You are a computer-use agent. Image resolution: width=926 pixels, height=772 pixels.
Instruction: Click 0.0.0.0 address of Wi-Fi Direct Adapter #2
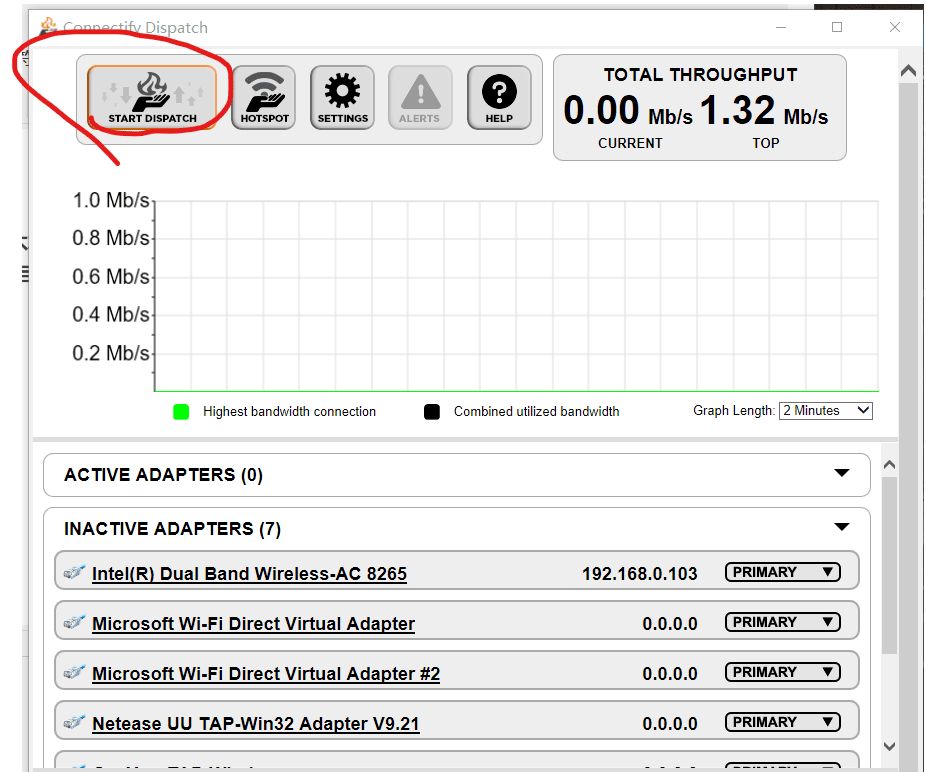click(x=670, y=674)
